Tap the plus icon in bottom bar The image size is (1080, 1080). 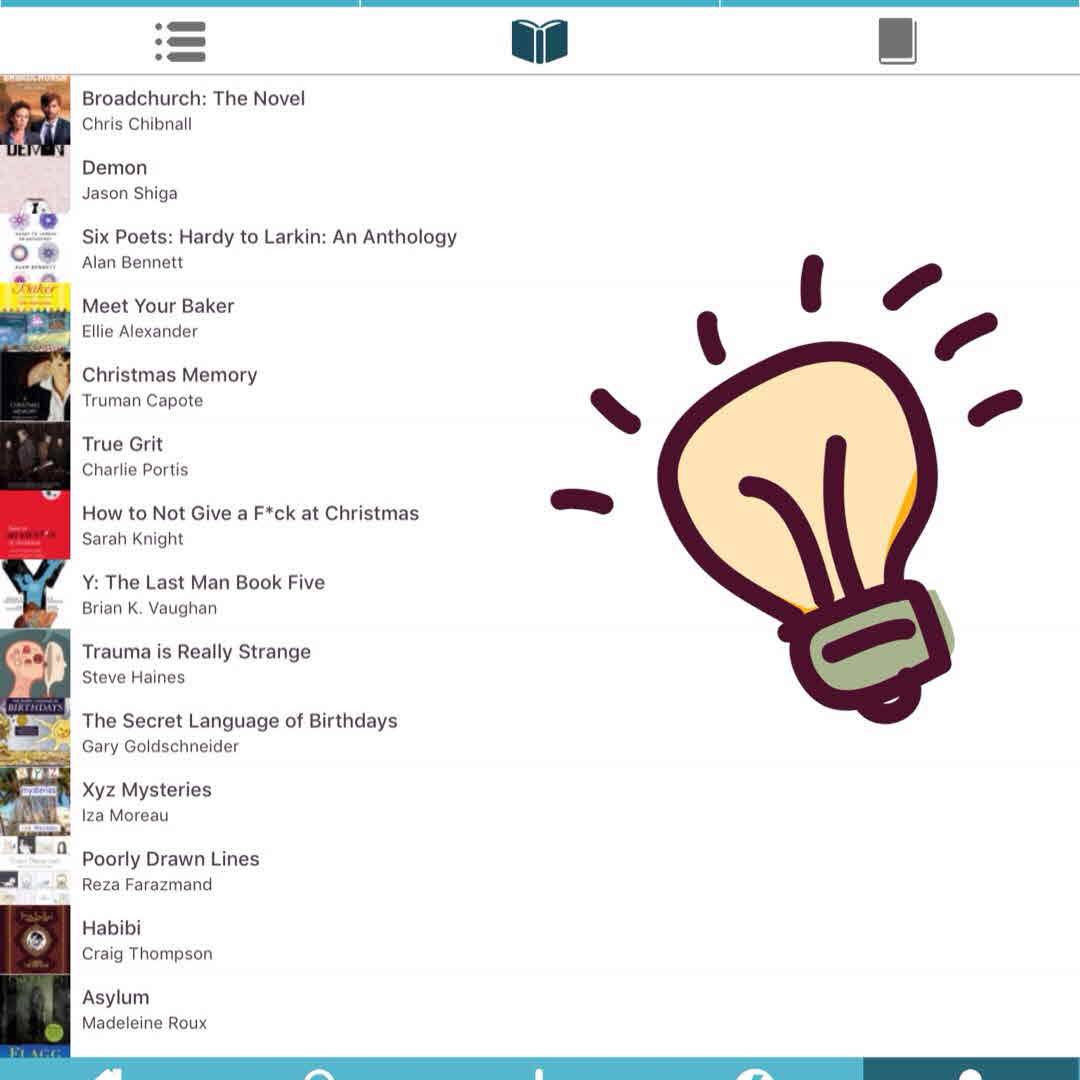point(539,1072)
